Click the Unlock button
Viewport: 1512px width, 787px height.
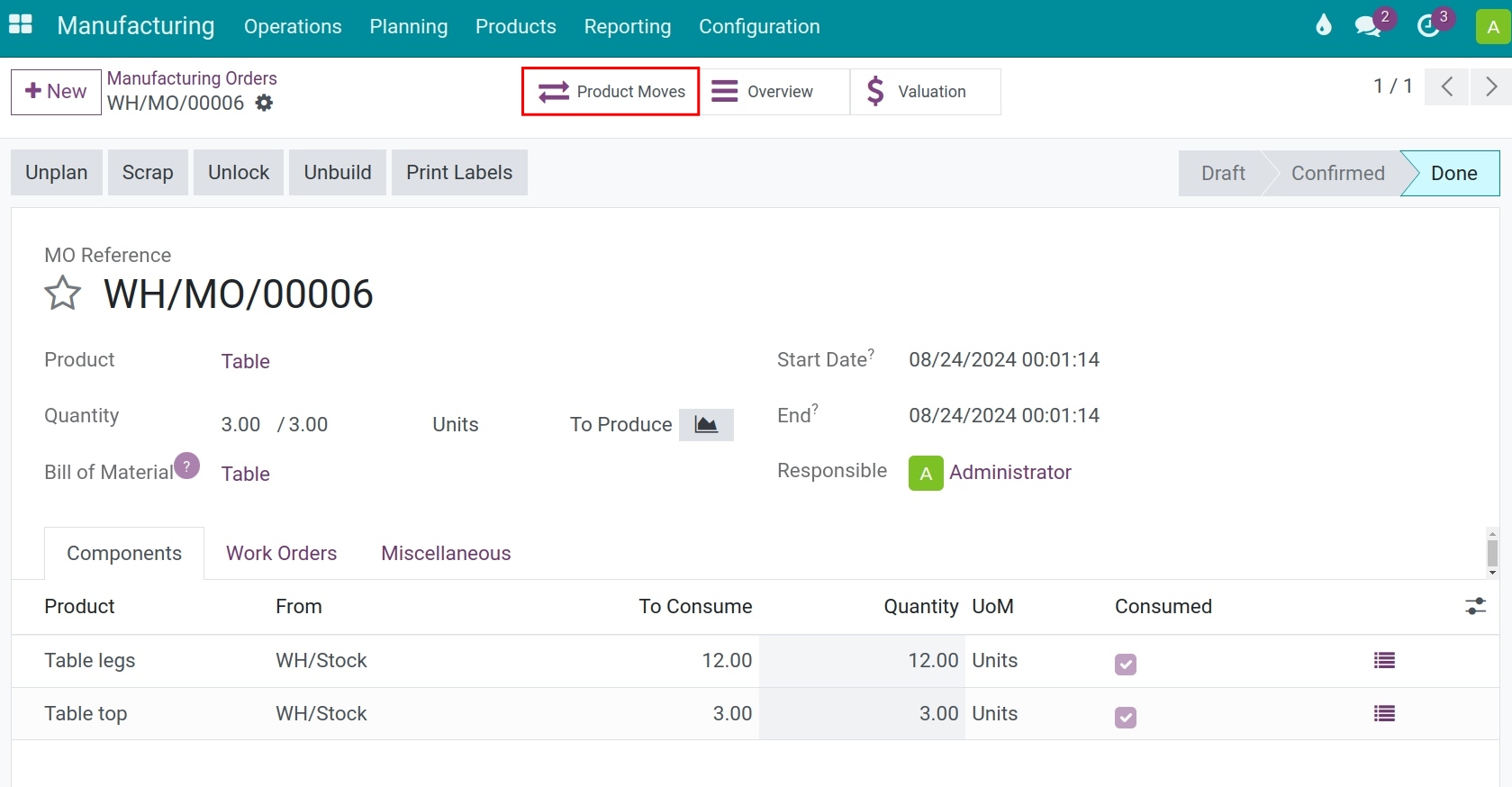point(239,173)
